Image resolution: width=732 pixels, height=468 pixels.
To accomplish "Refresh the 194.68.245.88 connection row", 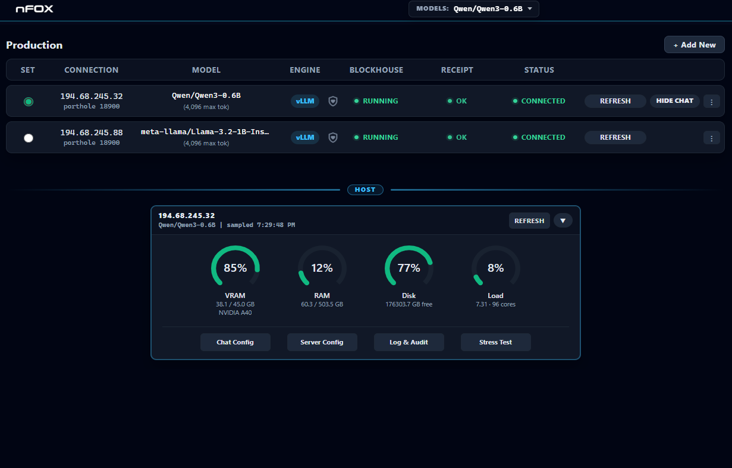I will click(615, 137).
